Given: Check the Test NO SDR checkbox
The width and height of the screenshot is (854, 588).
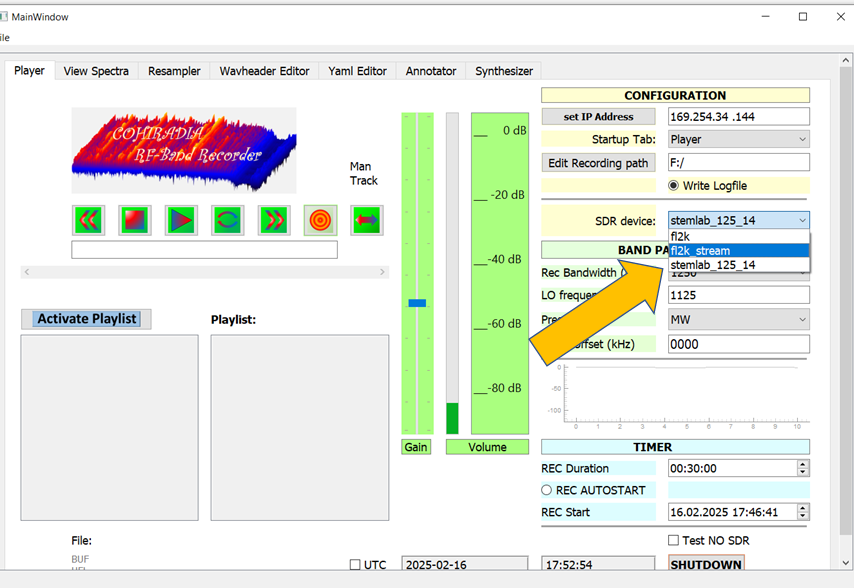Looking at the screenshot, I should 674,541.
